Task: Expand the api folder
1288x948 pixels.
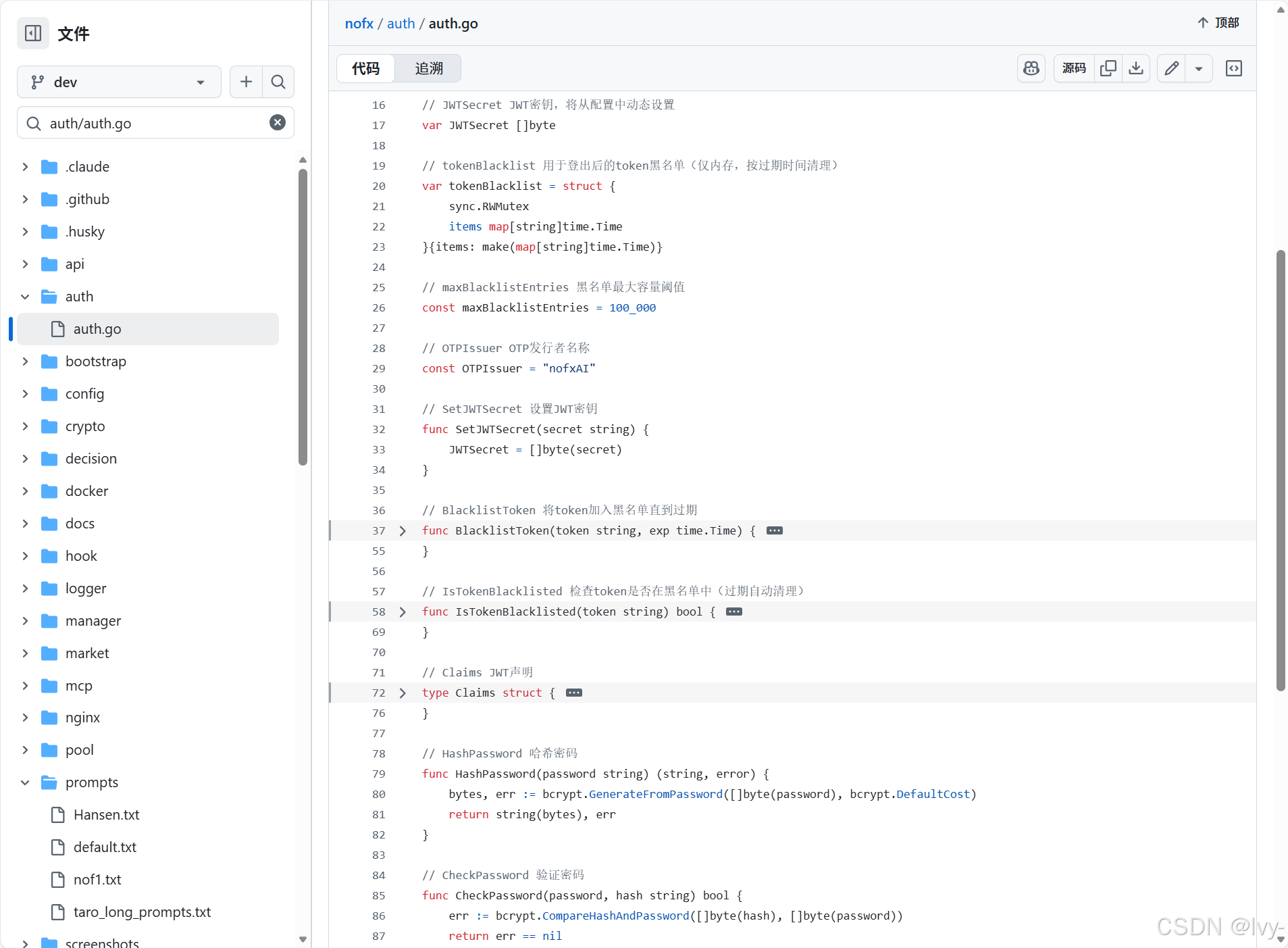Action: [25, 264]
